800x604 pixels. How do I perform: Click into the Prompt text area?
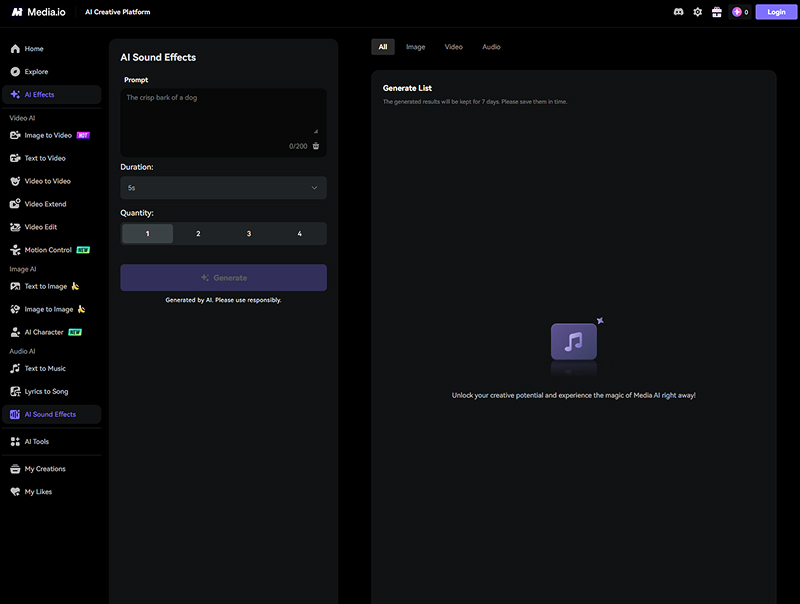(220, 112)
